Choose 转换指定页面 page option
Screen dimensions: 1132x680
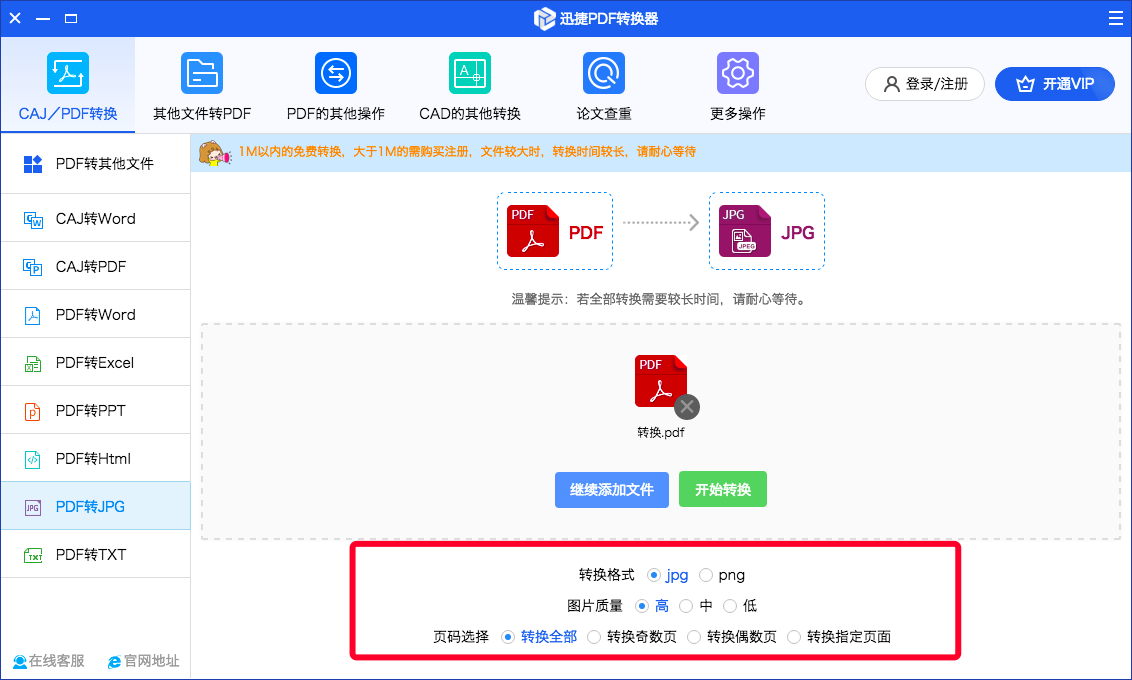794,637
